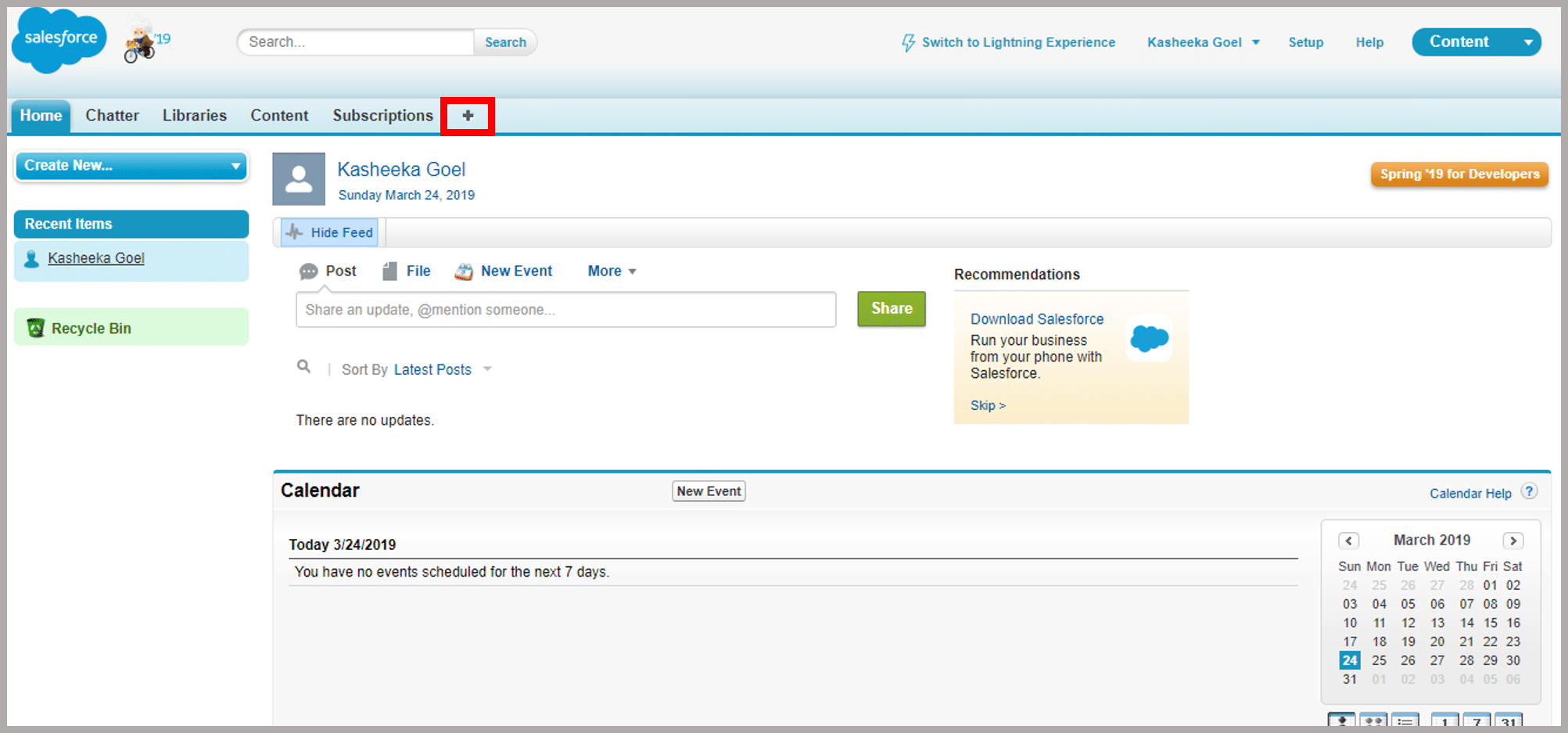The width and height of the screenshot is (1568, 733).
Task: Open the Help link
Action: (x=1369, y=42)
